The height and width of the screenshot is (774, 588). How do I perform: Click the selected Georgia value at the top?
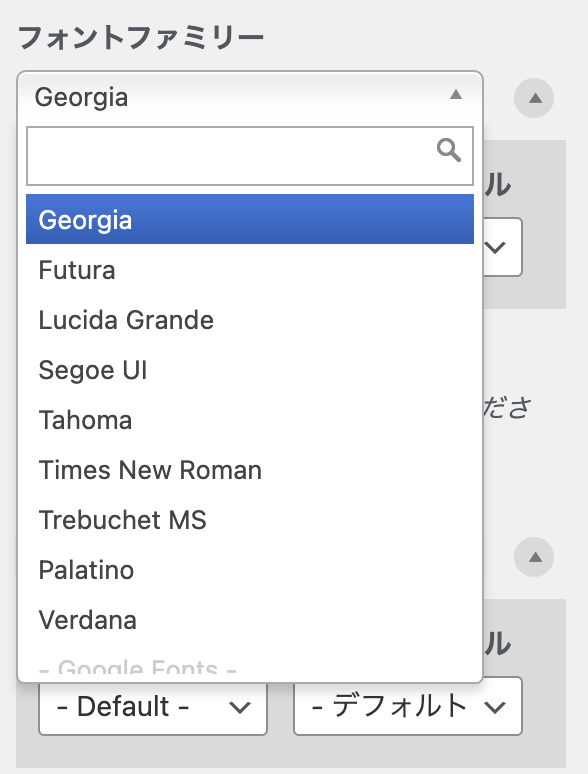[81, 97]
